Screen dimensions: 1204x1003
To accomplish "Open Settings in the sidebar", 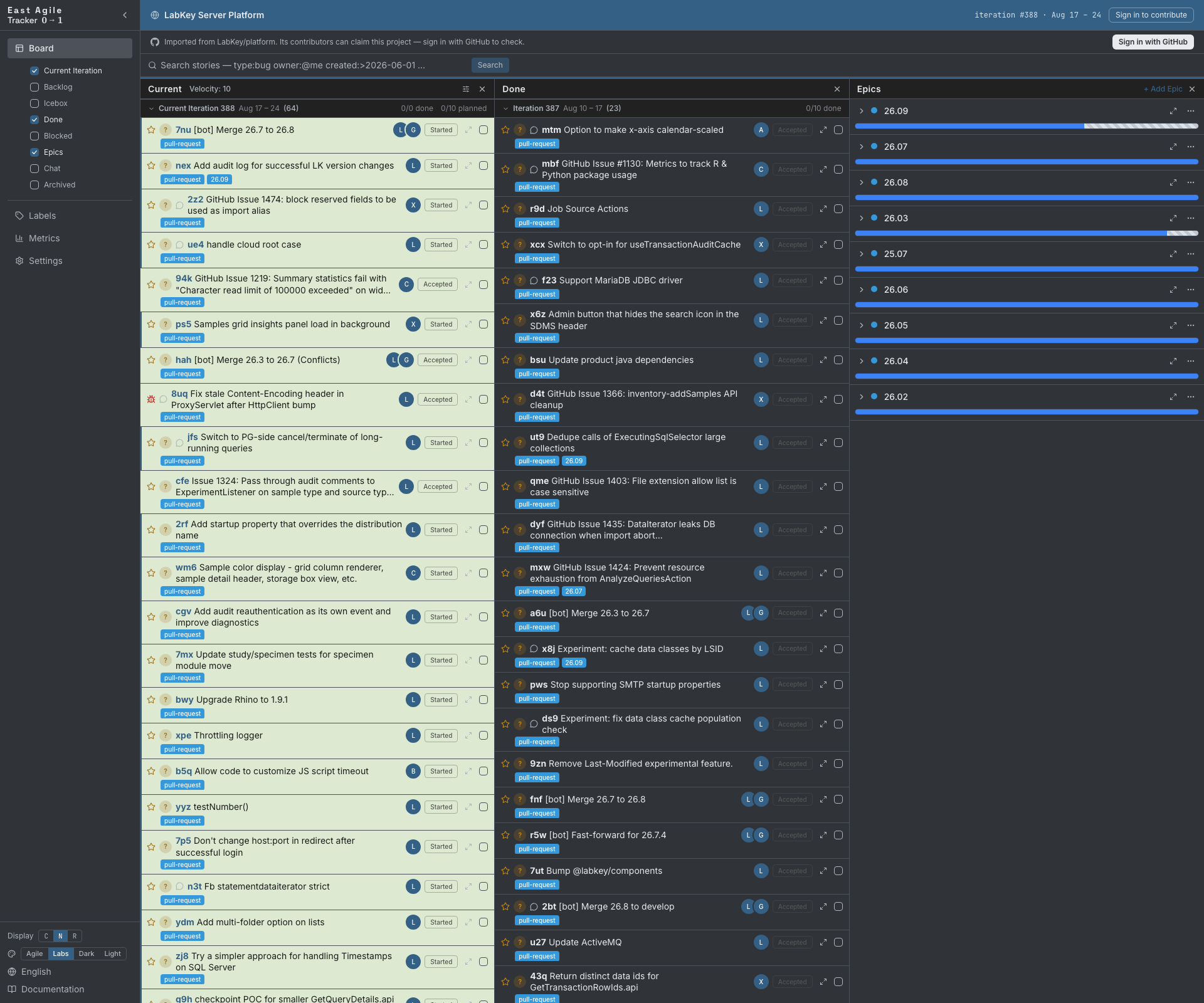I will tap(70, 261).
